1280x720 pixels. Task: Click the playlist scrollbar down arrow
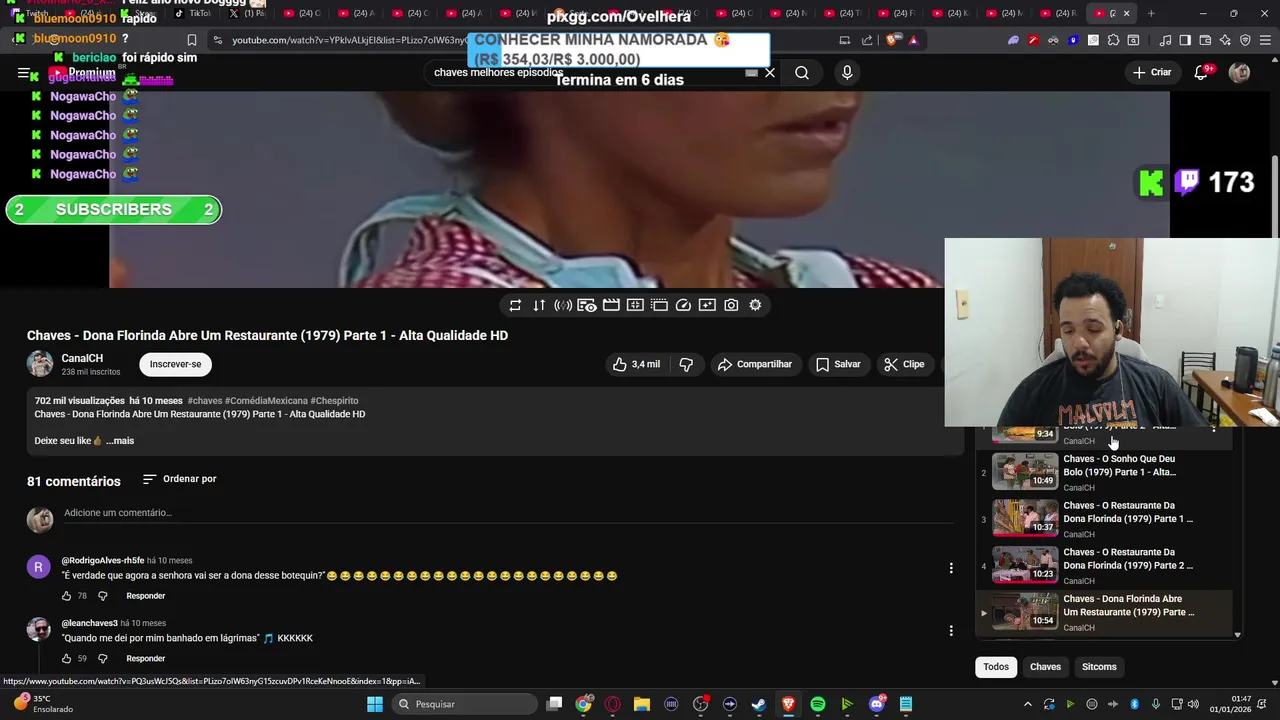(x=1237, y=635)
